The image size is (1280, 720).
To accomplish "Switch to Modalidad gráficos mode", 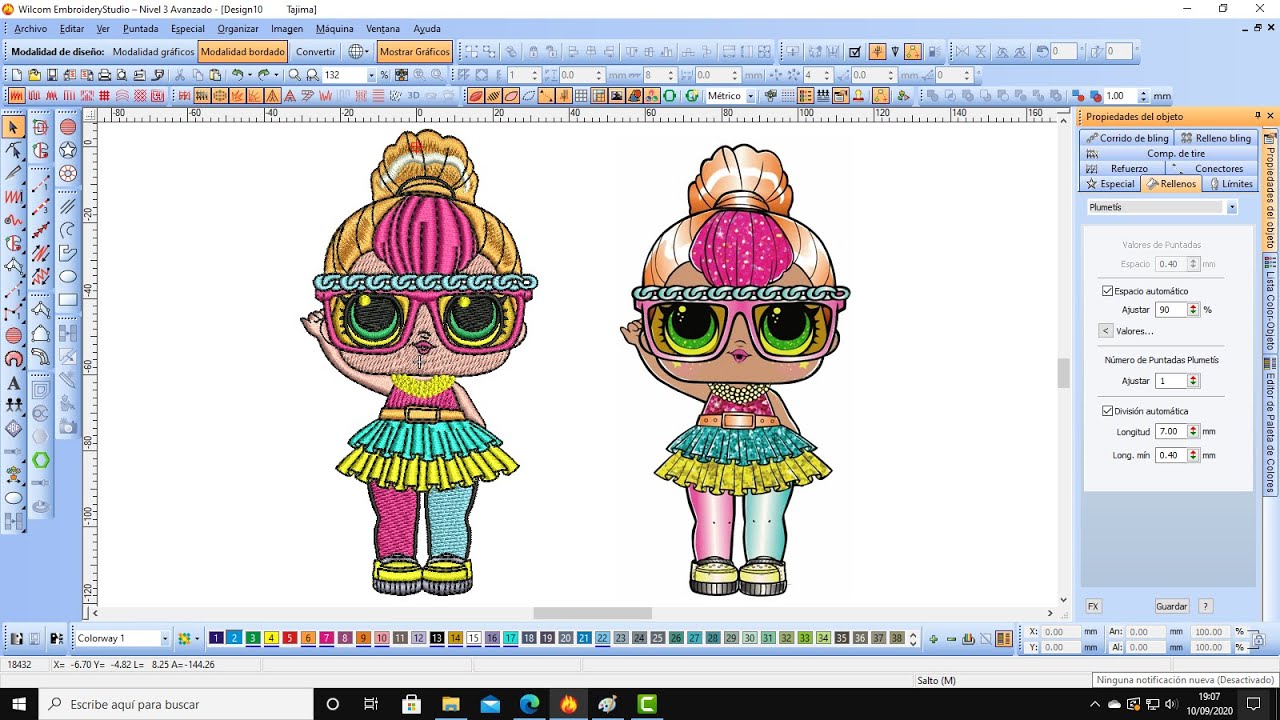I will click(x=153, y=52).
